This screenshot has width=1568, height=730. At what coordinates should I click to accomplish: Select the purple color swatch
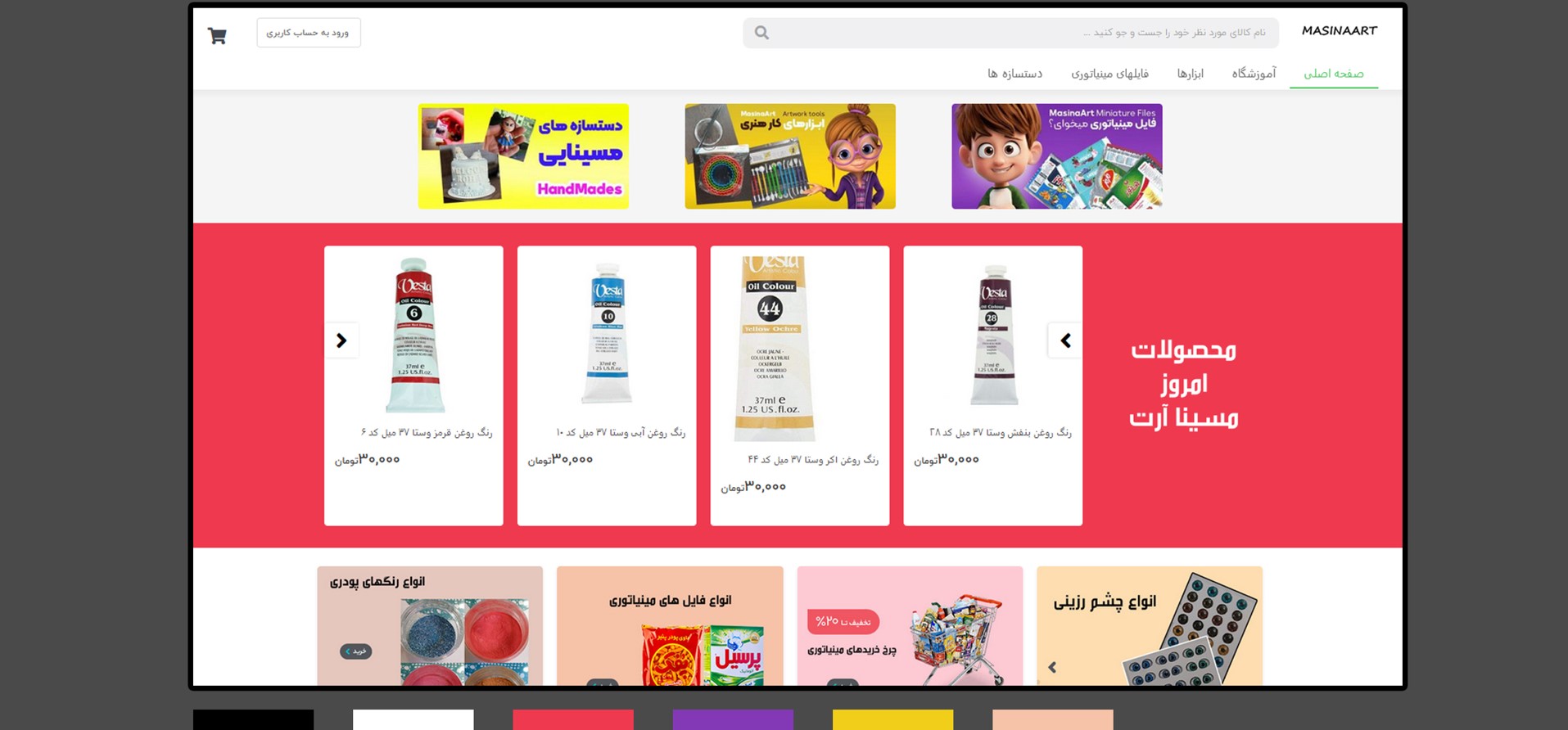tap(733, 719)
